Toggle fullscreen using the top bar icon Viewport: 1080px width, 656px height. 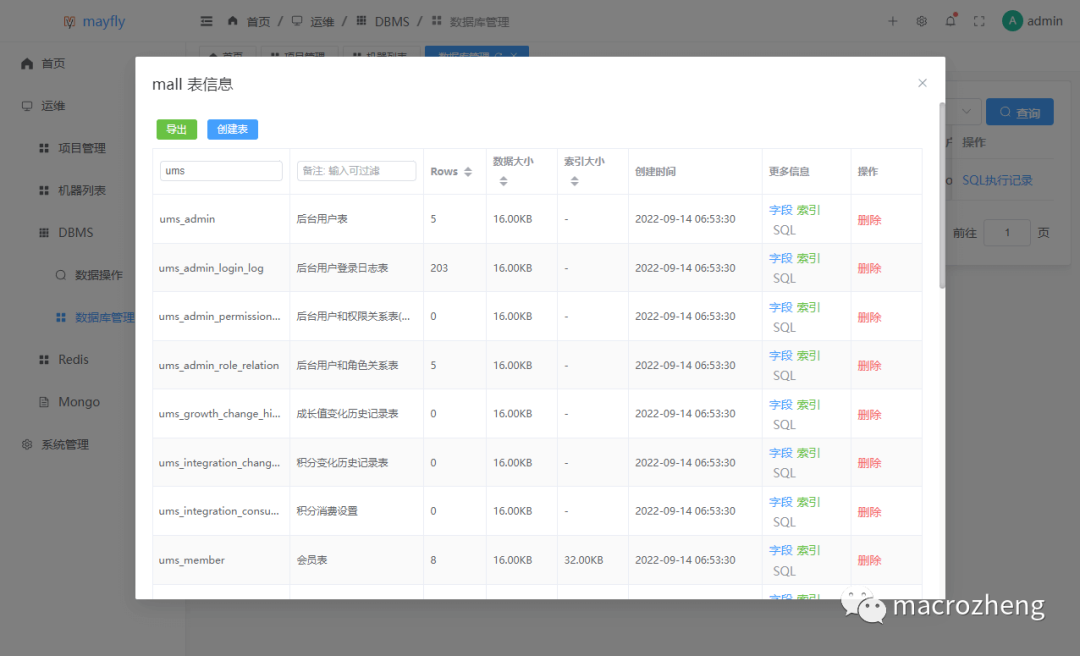(x=979, y=20)
